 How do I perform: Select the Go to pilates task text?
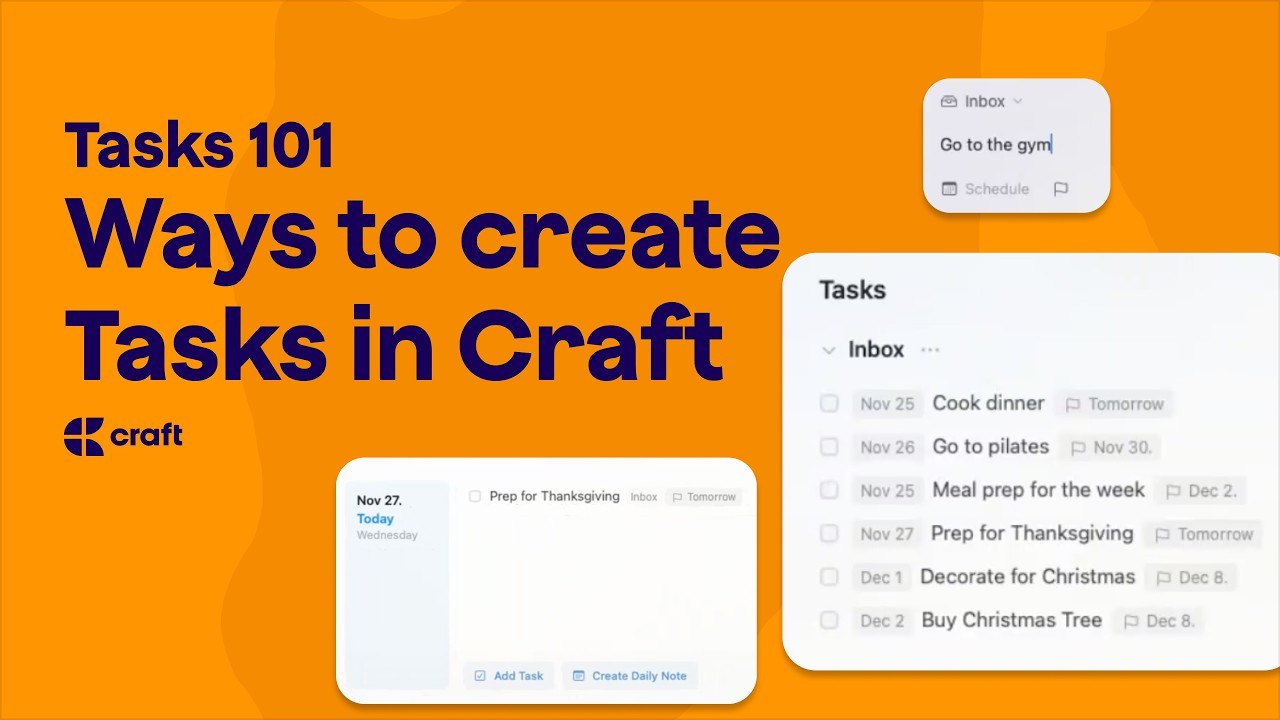[991, 446]
